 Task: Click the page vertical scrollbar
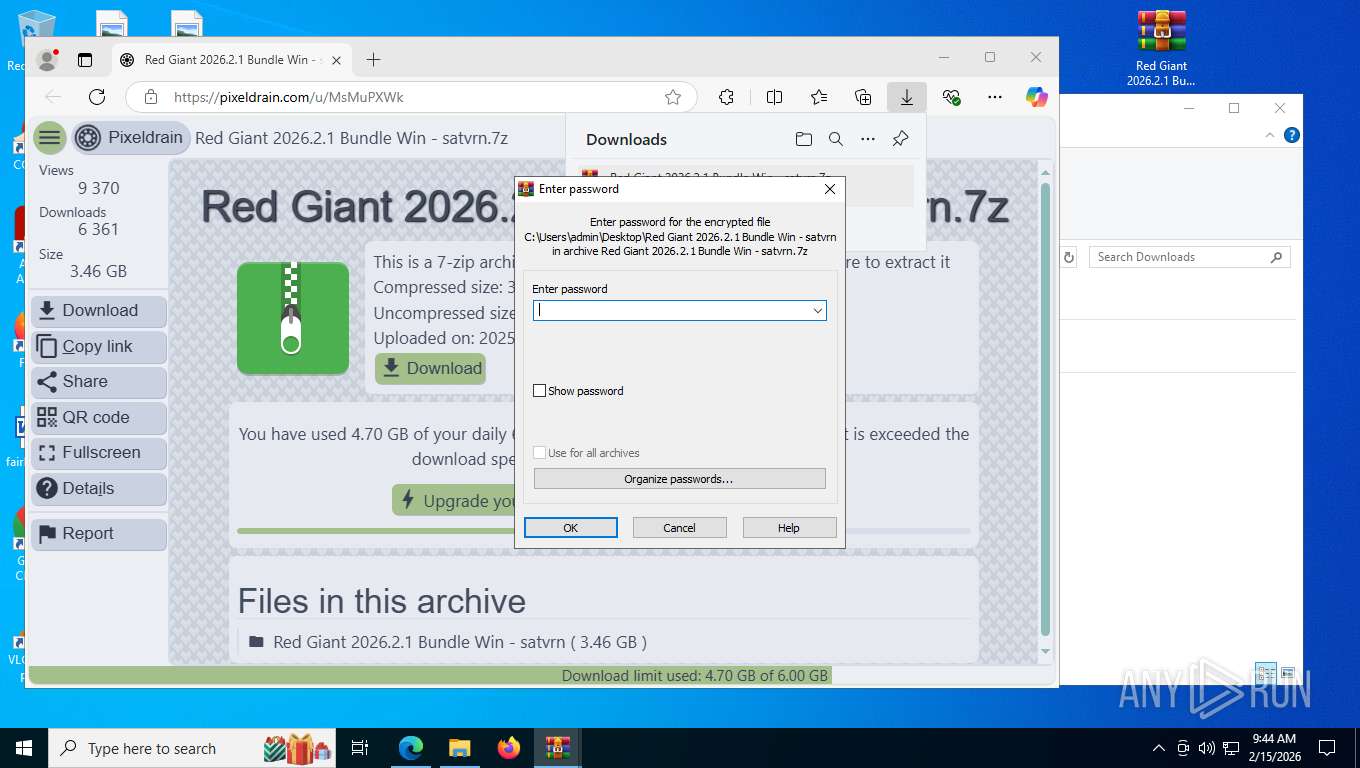pyautogui.click(x=1046, y=410)
